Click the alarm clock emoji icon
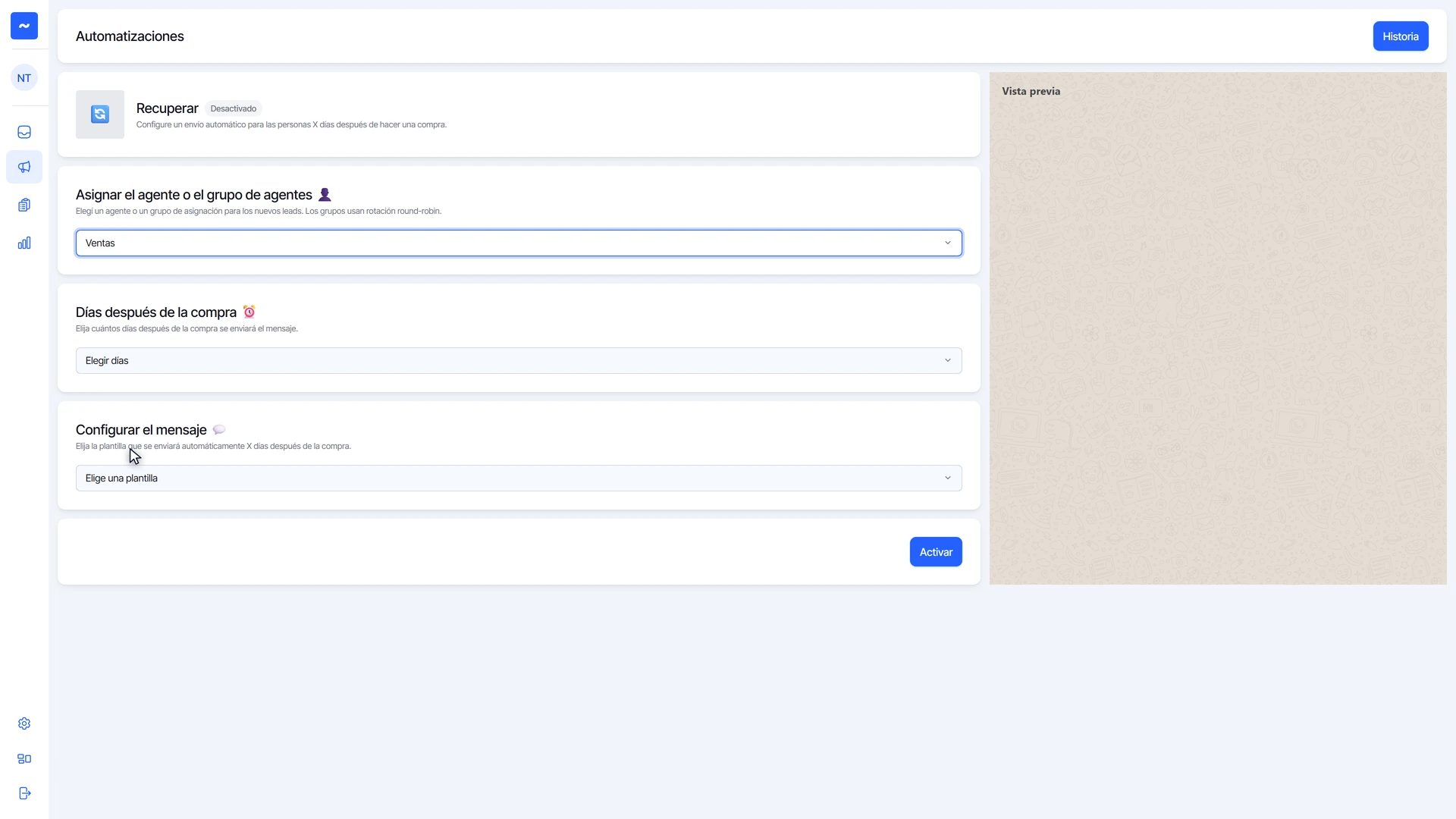 pos(249,312)
